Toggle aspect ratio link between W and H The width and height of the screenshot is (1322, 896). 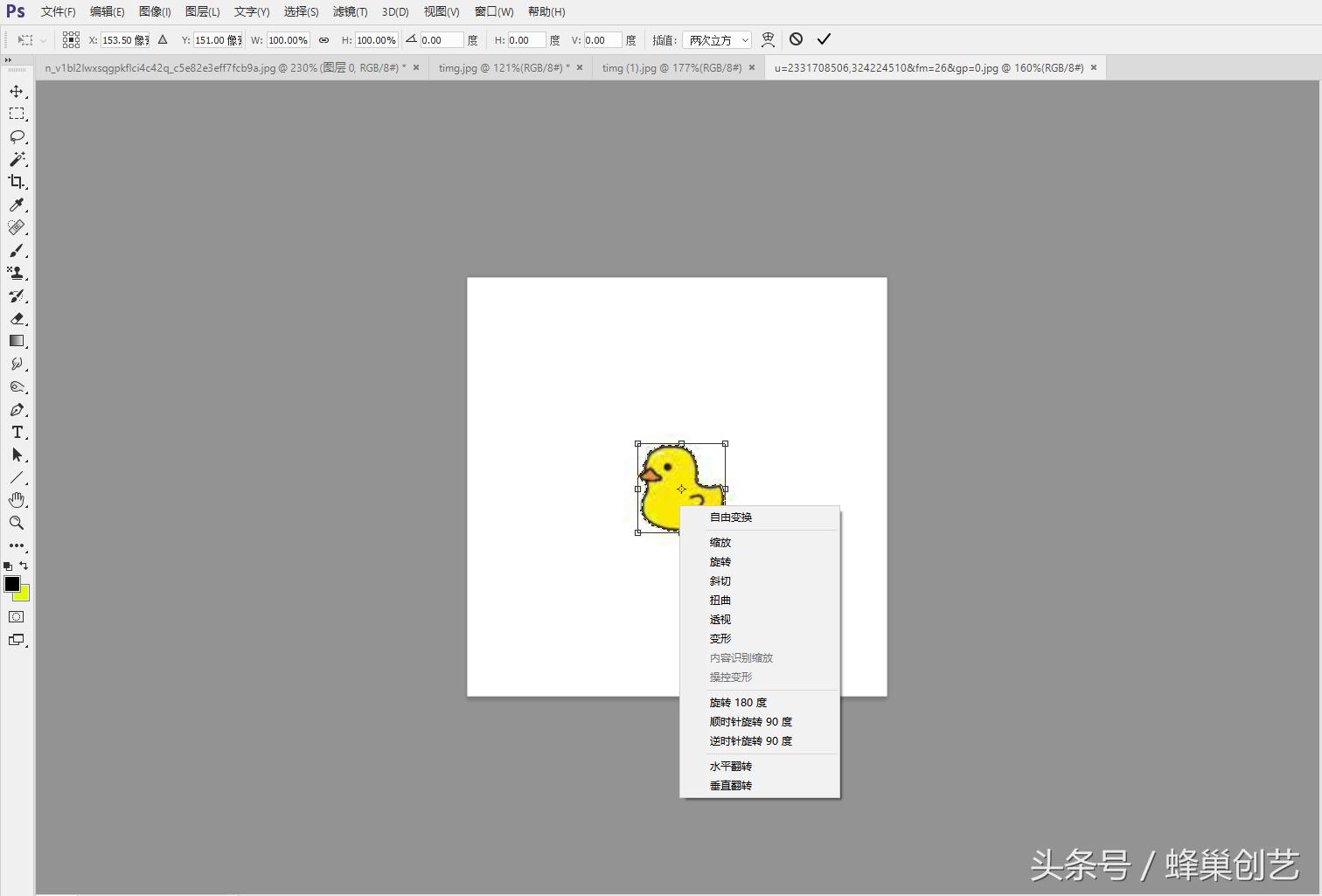pyautogui.click(x=323, y=39)
